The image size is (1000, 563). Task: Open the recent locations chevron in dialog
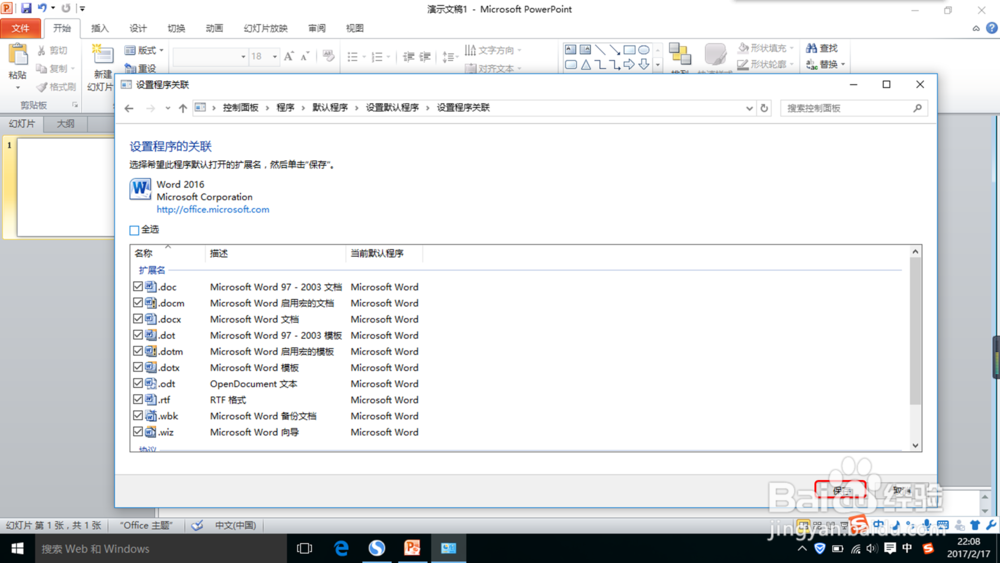tap(168, 108)
